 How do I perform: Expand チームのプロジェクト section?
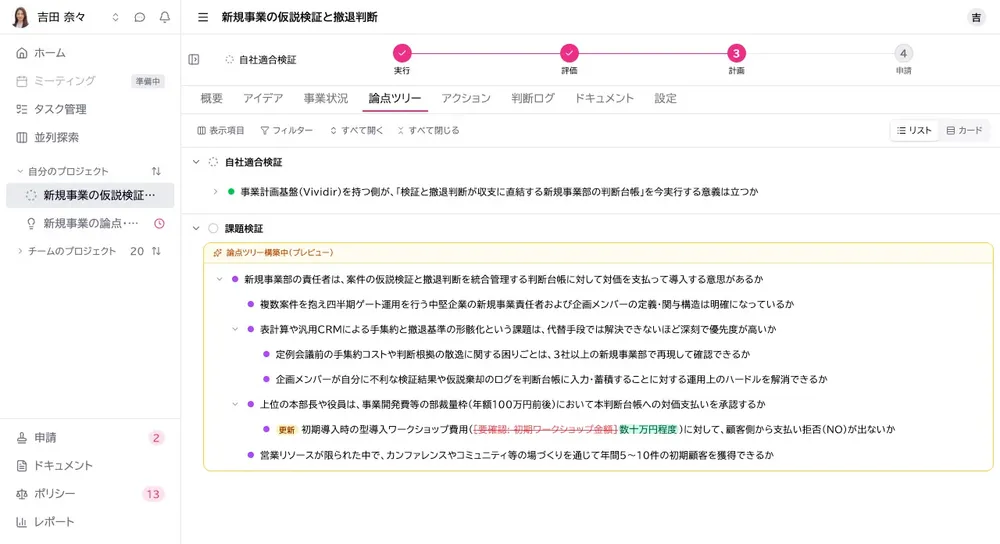[x=20, y=251]
